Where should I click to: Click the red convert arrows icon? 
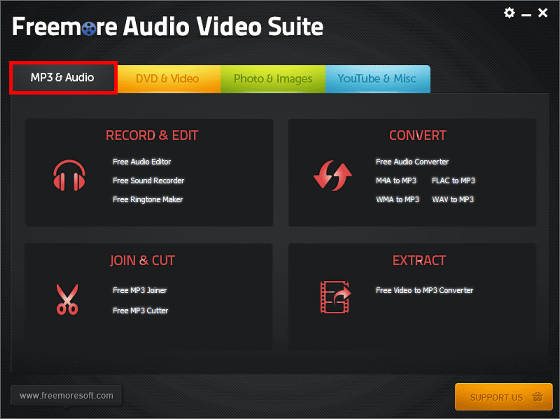(x=332, y=175)
